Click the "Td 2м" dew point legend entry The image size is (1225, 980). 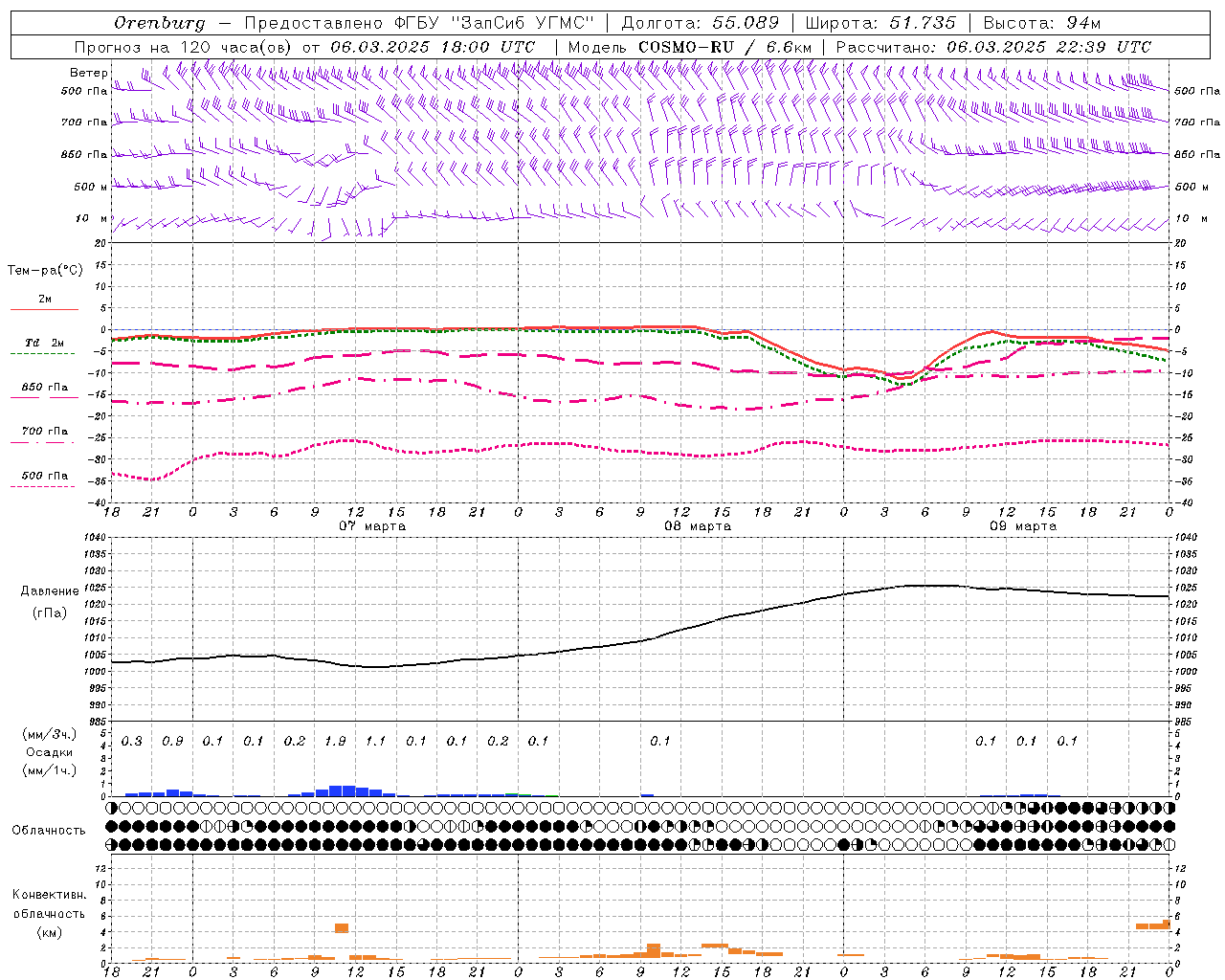pyautogui.click(x=44, y=343)
